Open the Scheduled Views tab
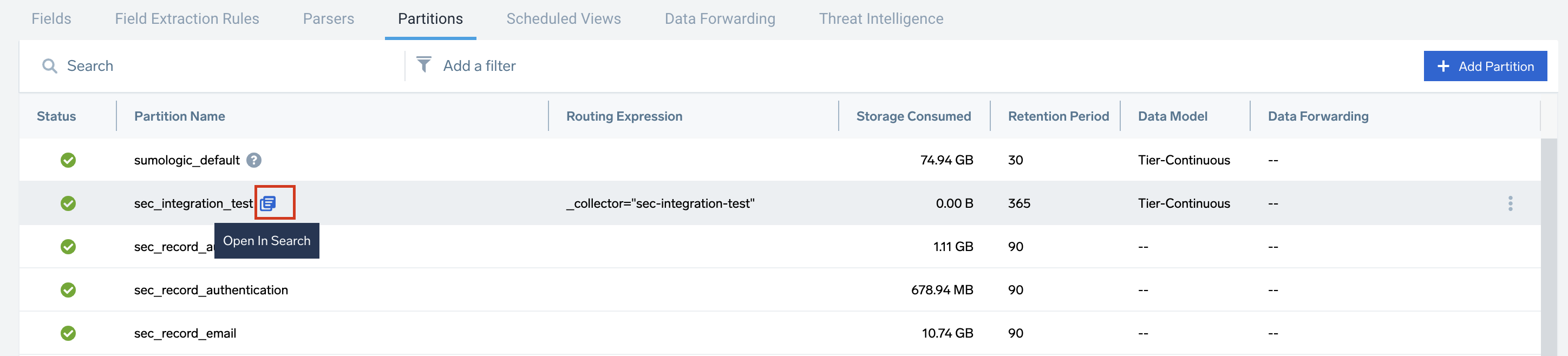The height and width of the screenshot is (356, 1568). [563, 19]
